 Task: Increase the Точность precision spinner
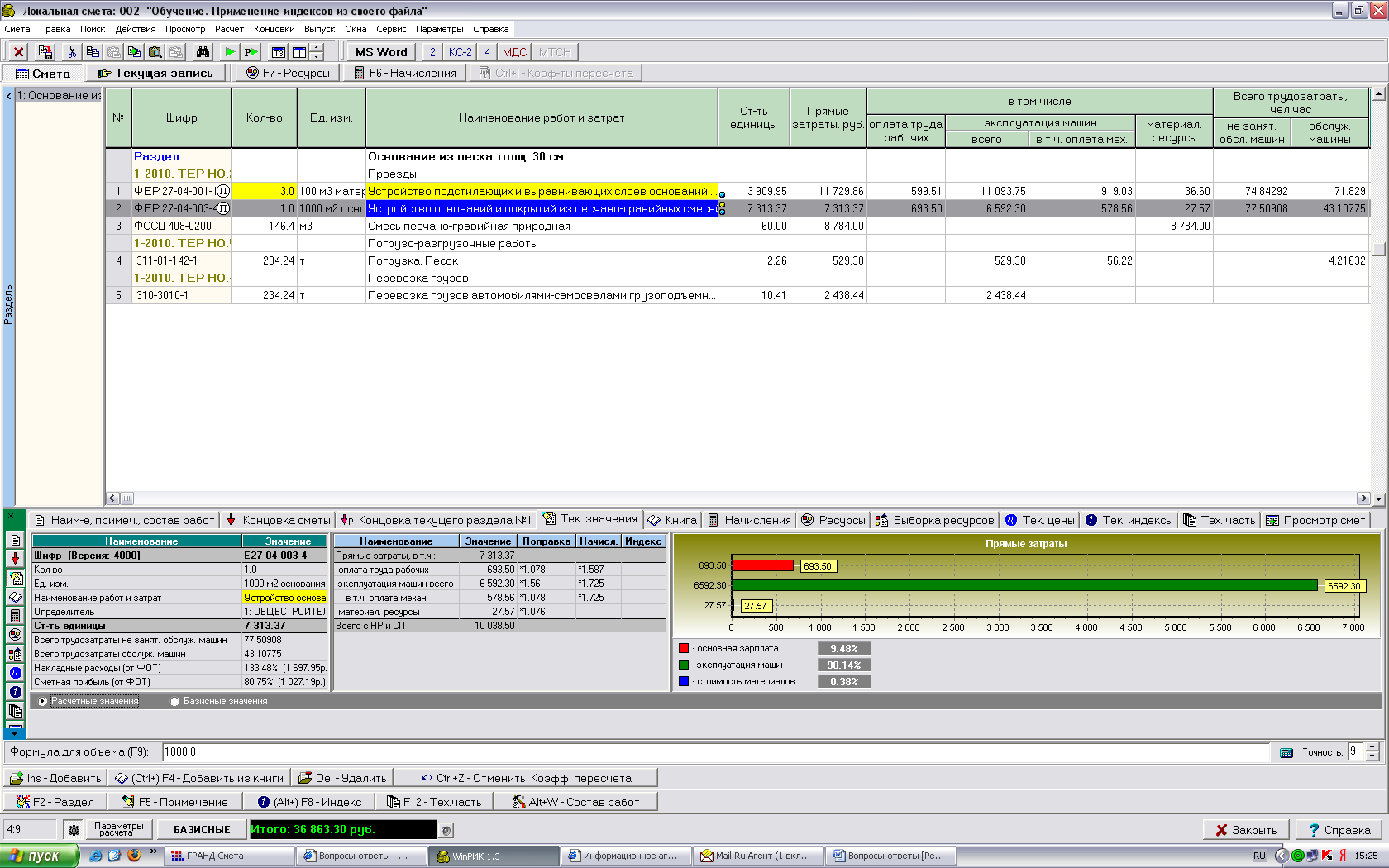click(x=1372, y=747)
